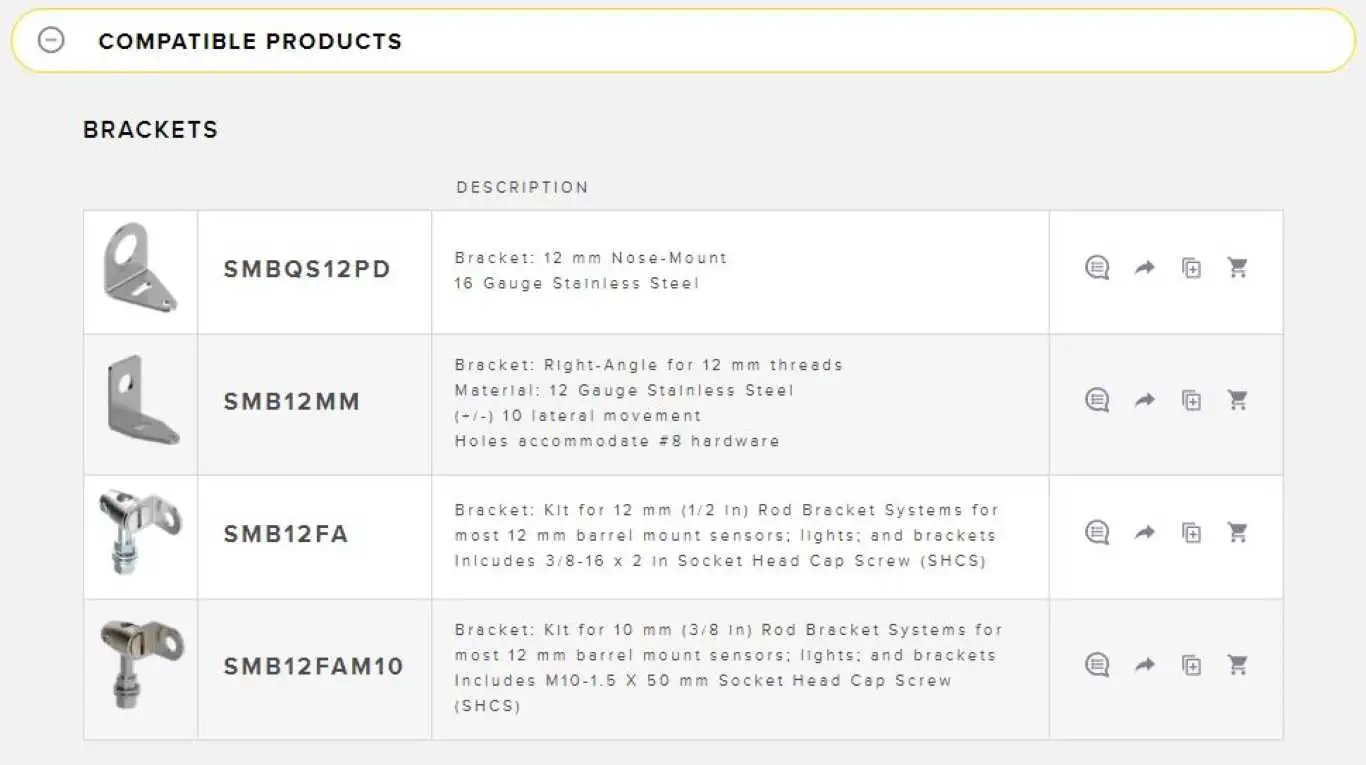Share the SMBQS12PD bracket

[x=1144, y=268]
